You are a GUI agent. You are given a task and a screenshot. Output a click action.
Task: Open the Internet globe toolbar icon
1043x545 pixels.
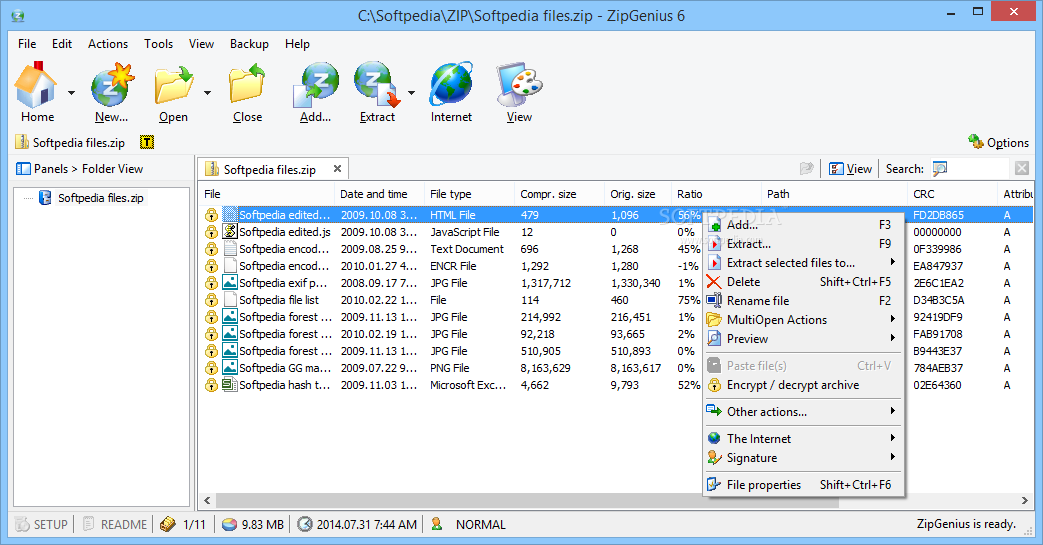[451, 85]
